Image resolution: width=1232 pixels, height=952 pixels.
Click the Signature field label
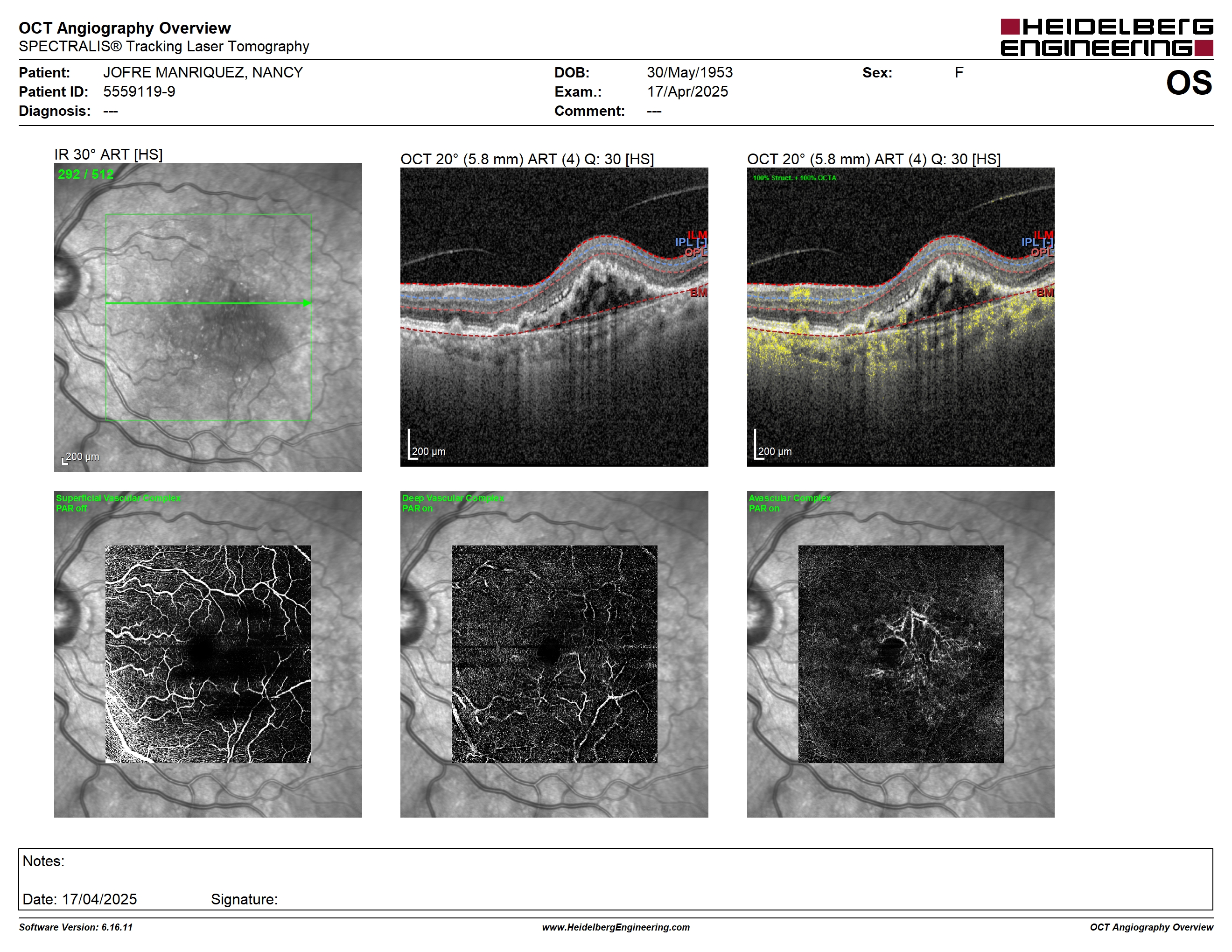coord(244,899)
